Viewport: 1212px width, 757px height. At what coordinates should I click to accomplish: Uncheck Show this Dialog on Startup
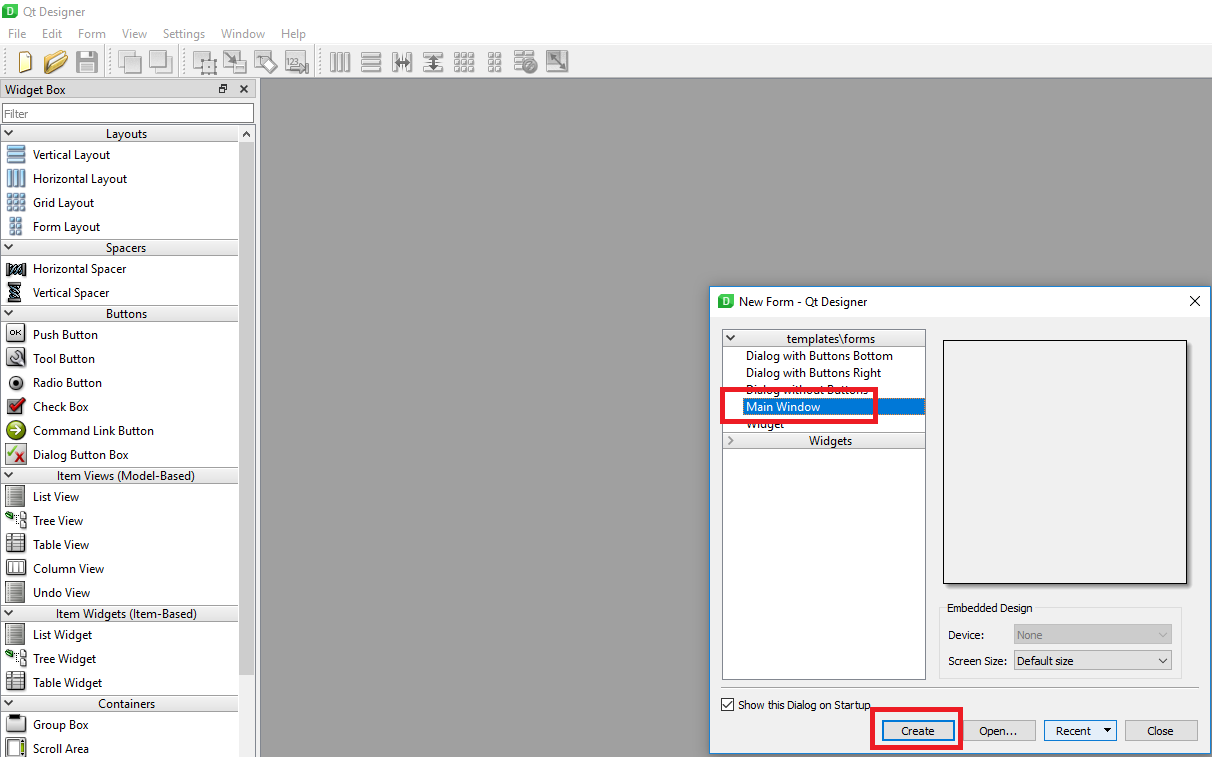tap(727, 705)
